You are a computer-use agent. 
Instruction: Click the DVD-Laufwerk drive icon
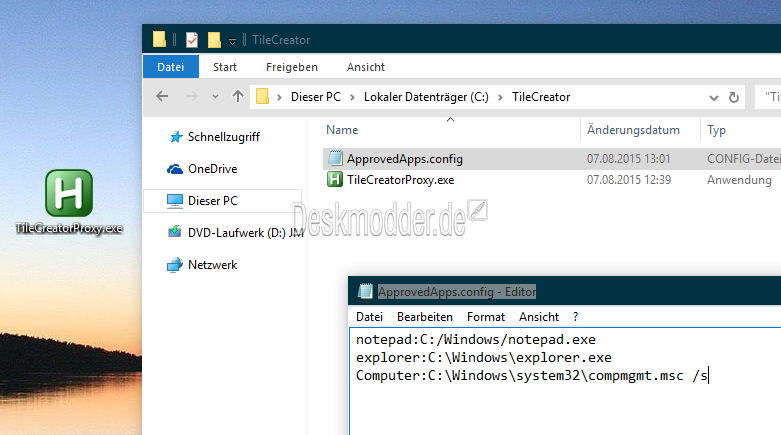coord(175,232)
